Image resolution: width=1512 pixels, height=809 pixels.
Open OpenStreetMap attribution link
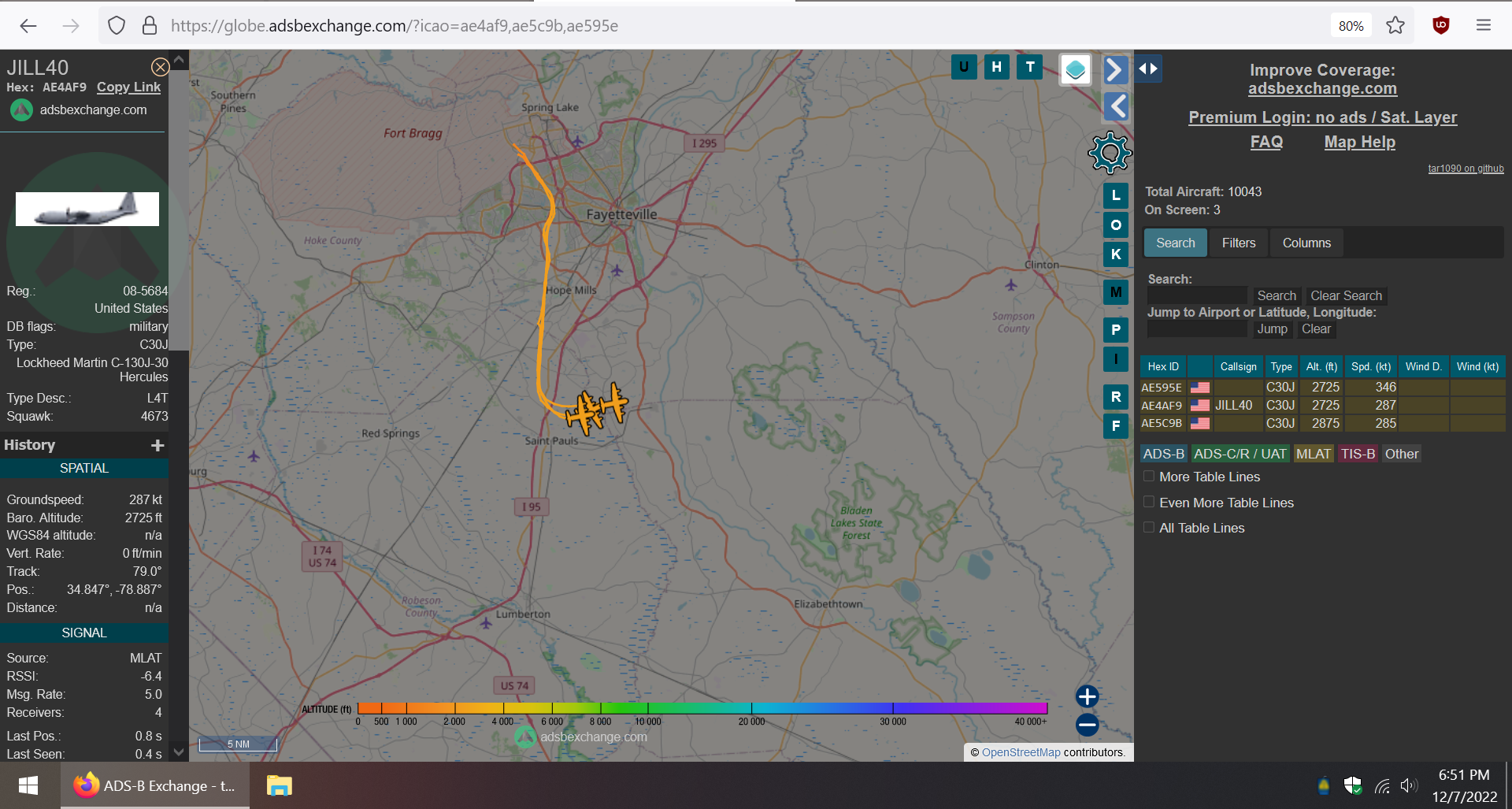pyautogui.click(x=1021, y=752)
